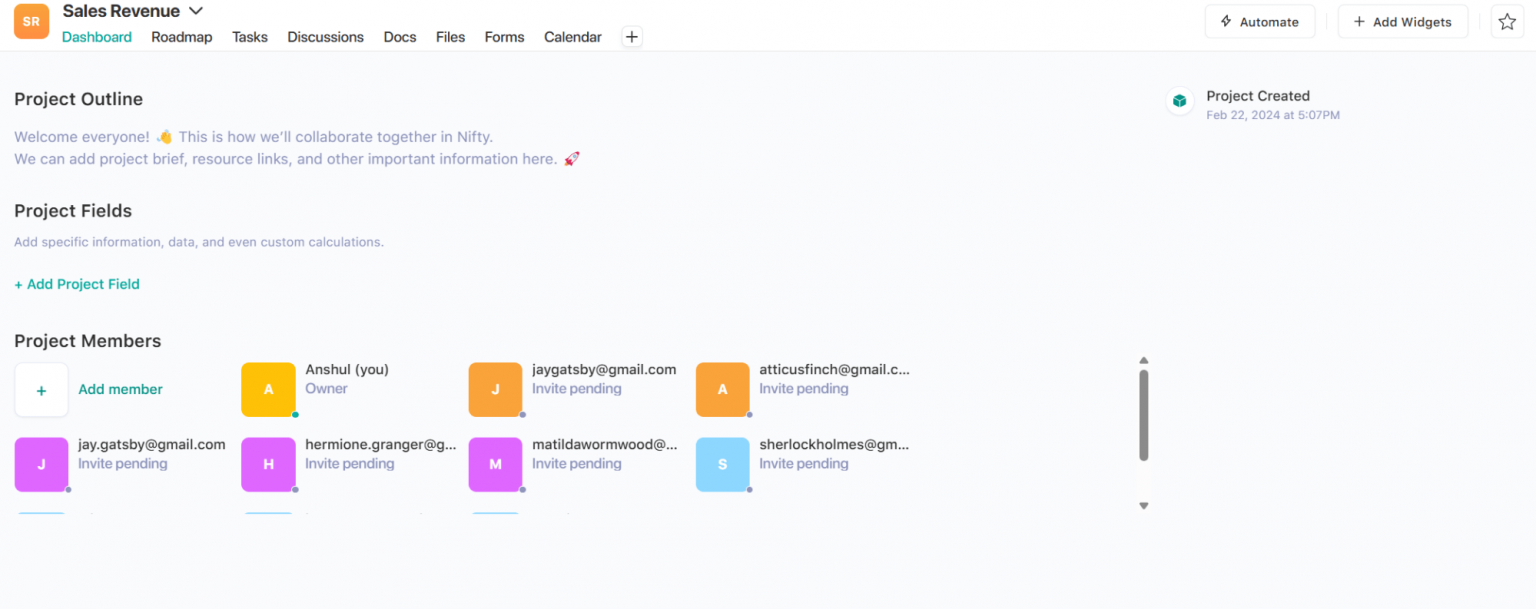This screenshot has width=1536, height=609.
Task: Click the plus icon to add a member
Action: pos(41,389)
